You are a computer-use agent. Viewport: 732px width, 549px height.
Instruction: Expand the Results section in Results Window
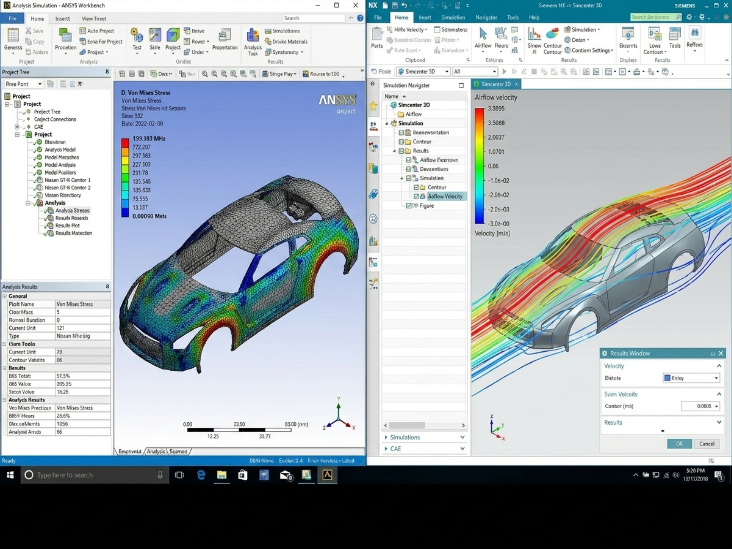pyautogui.click(x=719, y=422)
